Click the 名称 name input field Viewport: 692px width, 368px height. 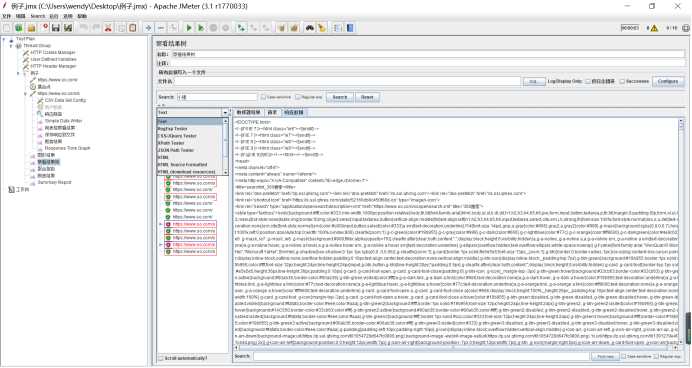tap(427, 54)
